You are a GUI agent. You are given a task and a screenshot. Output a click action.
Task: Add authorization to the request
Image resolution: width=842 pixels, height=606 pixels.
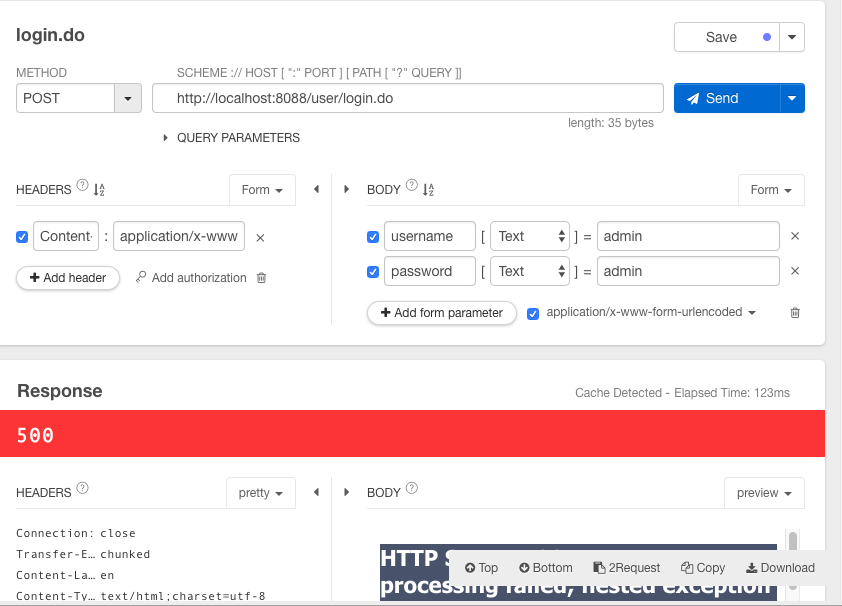coord(191,278)
